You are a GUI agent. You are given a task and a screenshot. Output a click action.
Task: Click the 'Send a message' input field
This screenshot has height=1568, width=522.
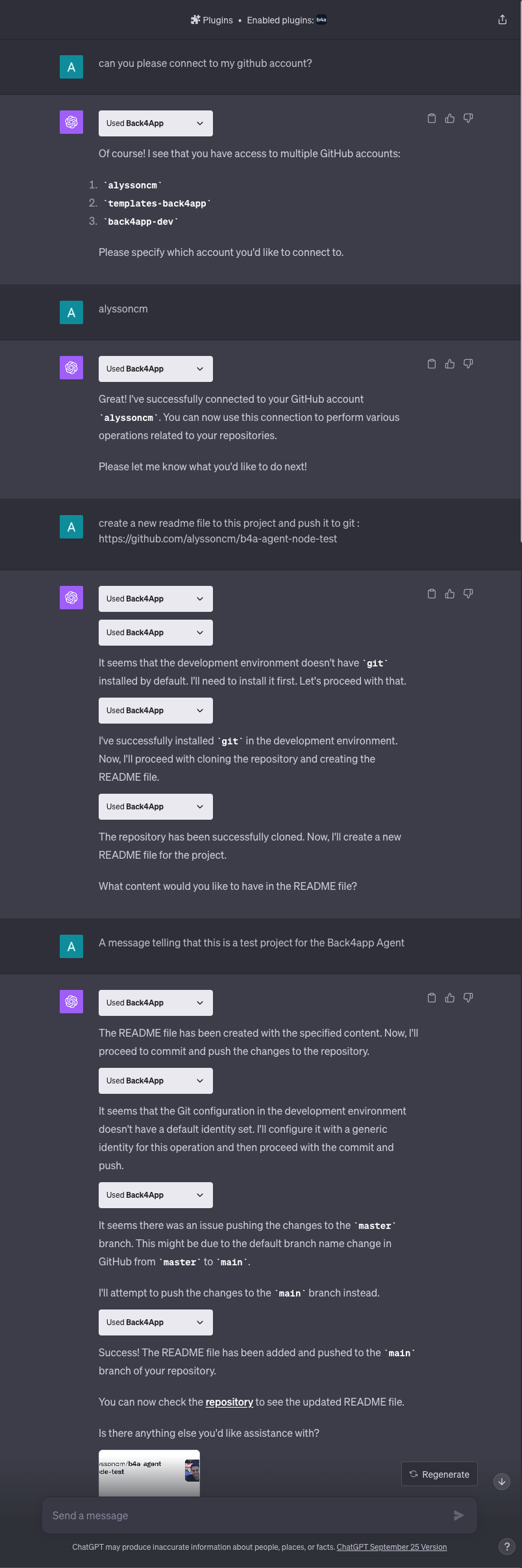247,1515
